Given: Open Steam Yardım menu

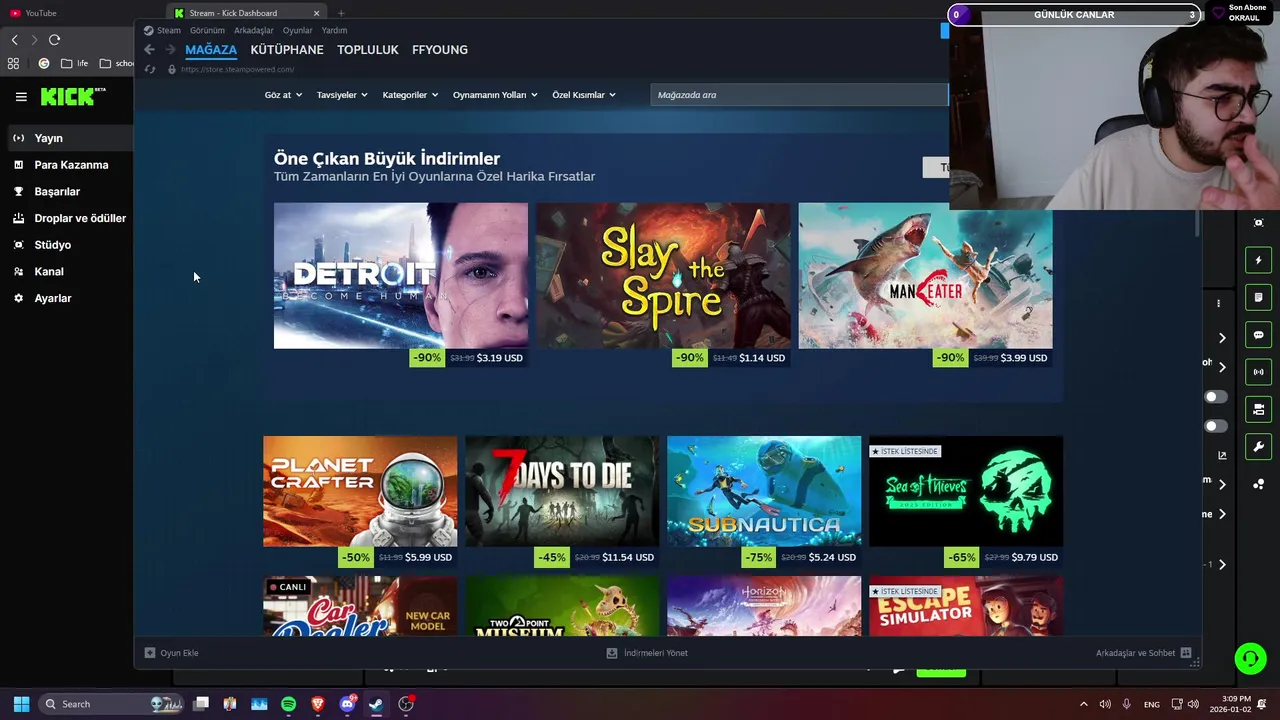Looking at the screenshot, I should 334,30.
